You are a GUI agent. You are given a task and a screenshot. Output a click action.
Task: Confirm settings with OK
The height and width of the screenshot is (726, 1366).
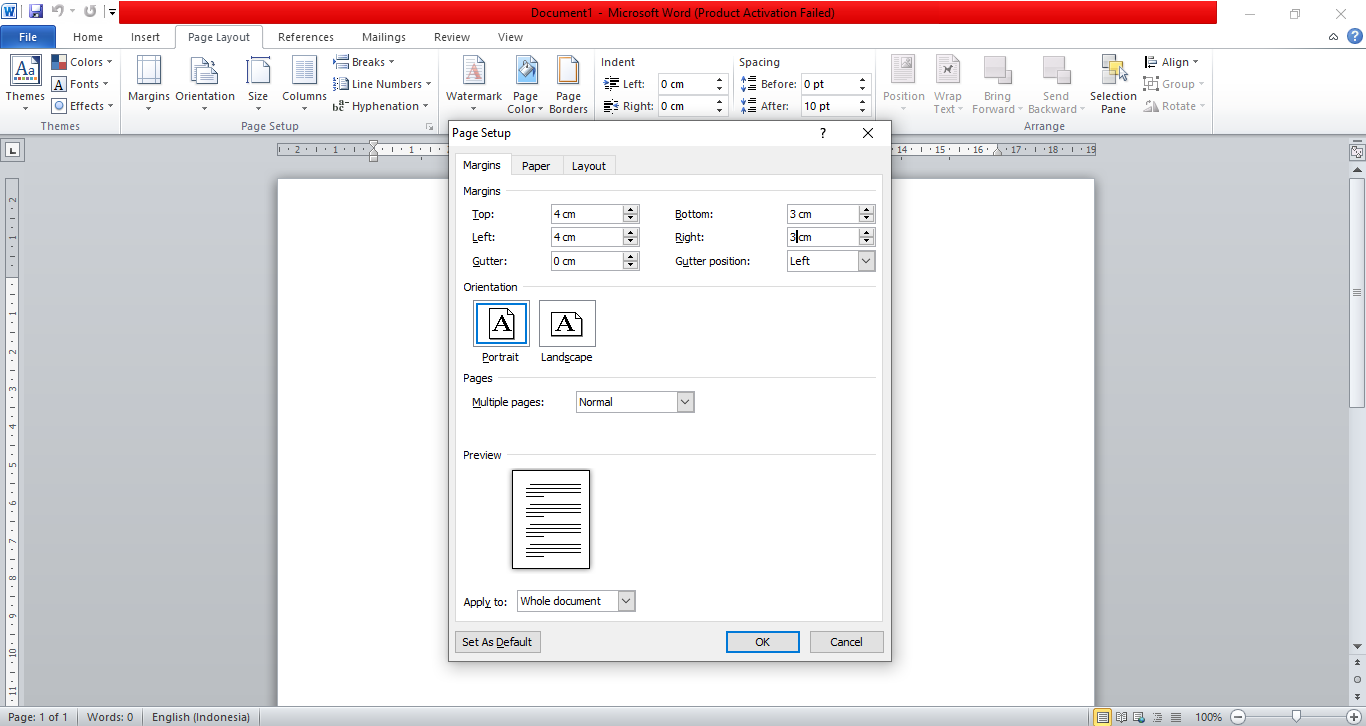point(762,641)
